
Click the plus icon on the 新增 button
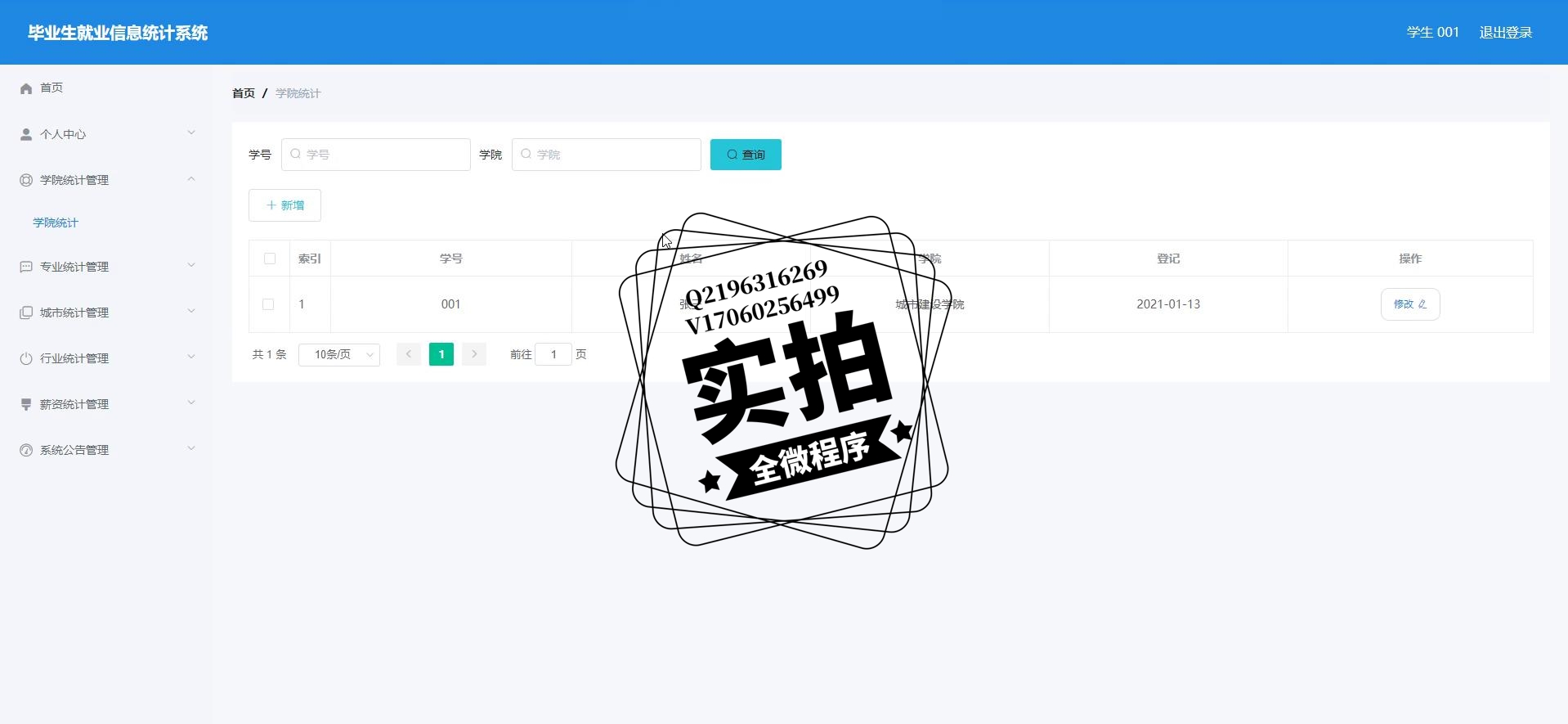pos(271,205)
